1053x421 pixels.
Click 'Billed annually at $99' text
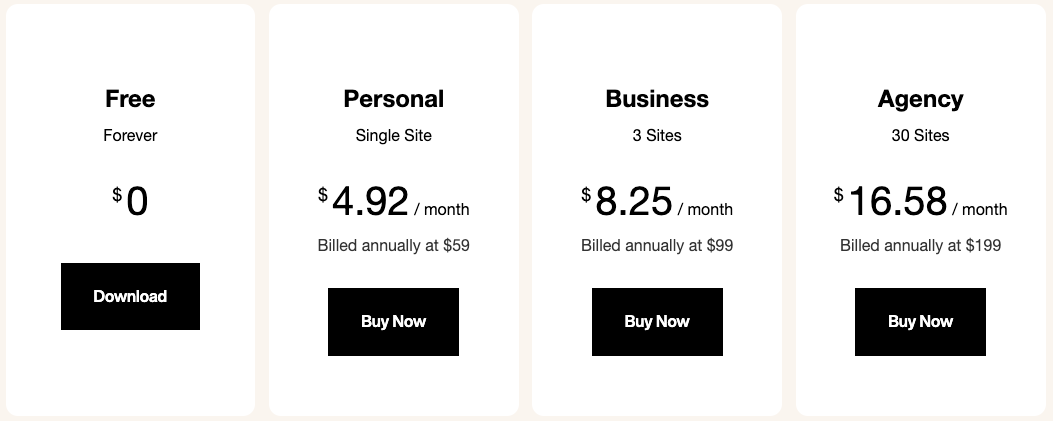coord(657,246)
